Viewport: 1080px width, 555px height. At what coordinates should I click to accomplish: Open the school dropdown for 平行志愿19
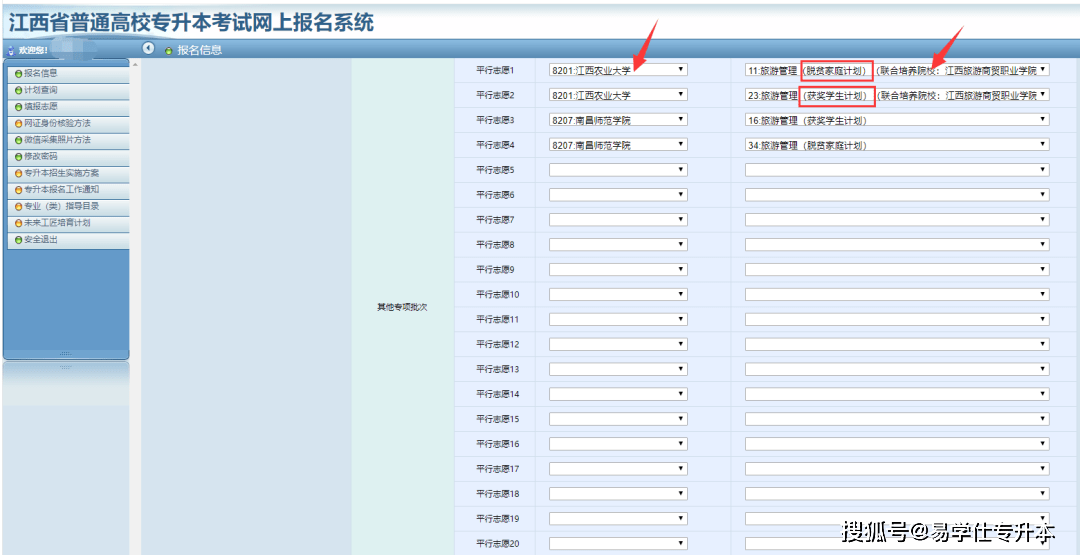click(618, 519)
